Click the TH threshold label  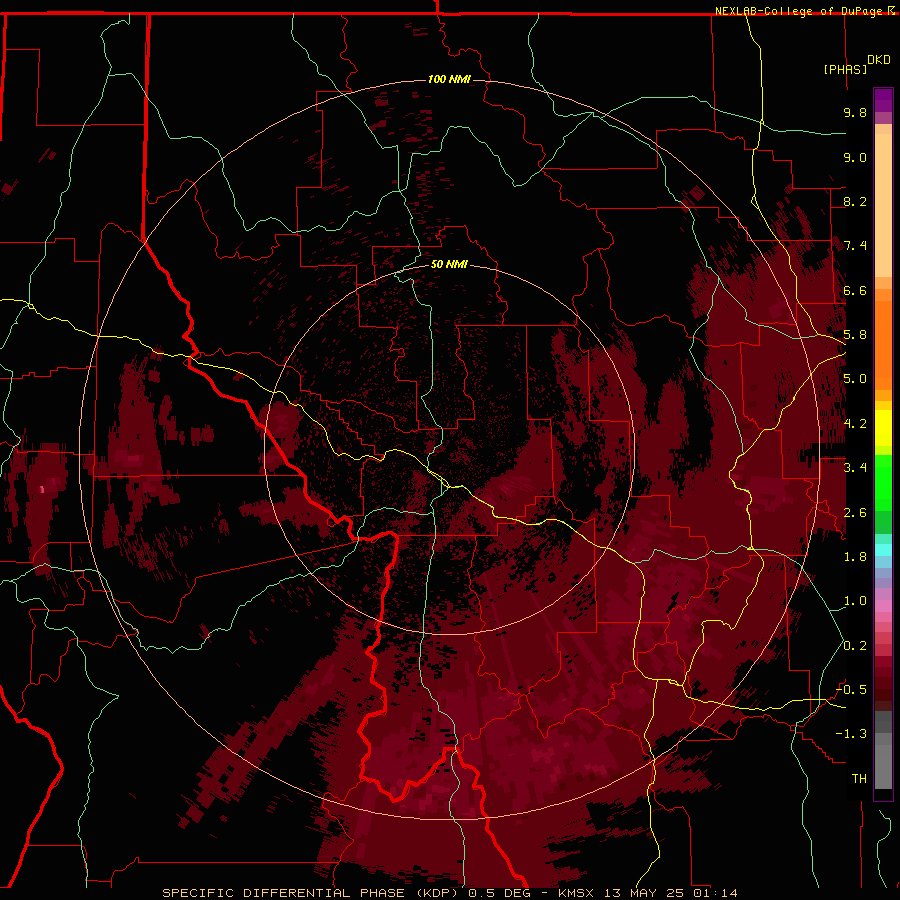[859, 779]
